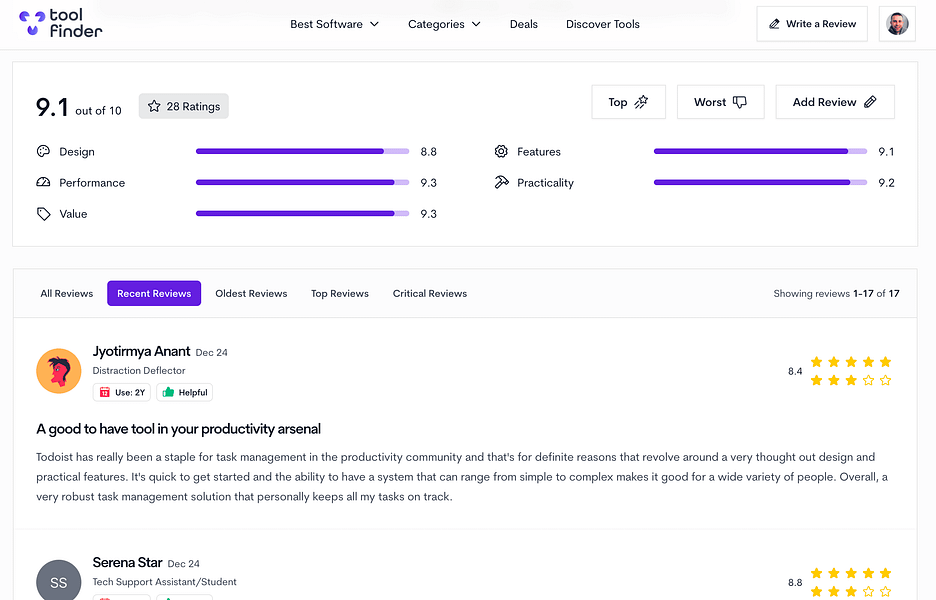Screen dimensions: 936x600
Task: Click the Add Review button
Action: (834, 102)
